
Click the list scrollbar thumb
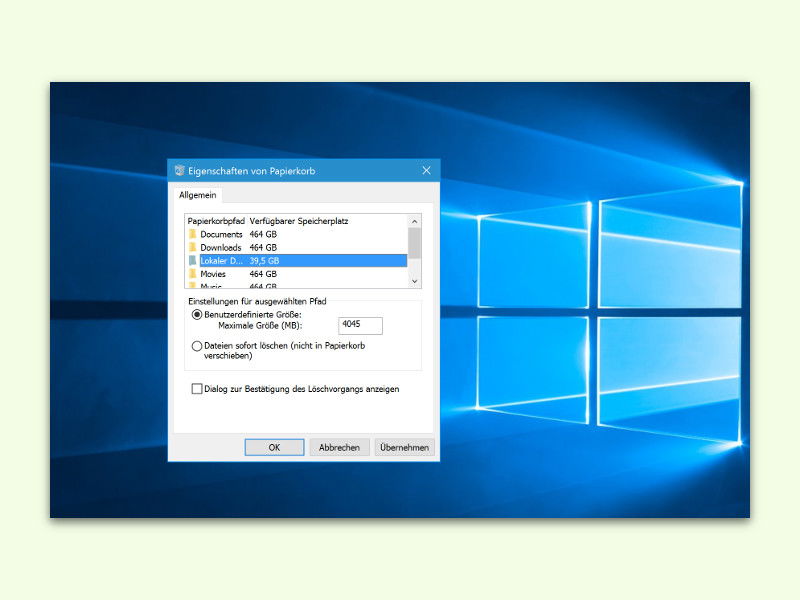coord(414,243)
